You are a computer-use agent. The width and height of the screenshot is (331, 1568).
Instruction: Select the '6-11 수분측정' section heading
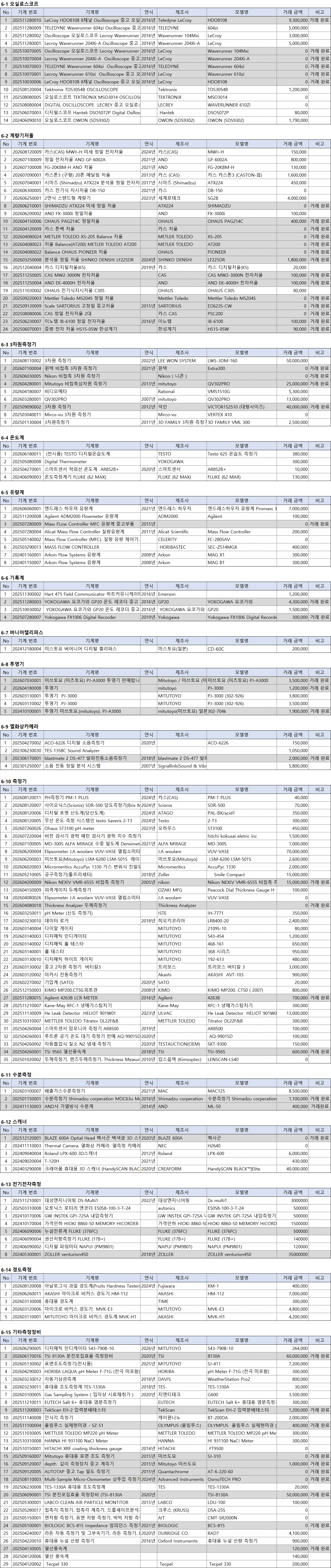coord(16,1075)
